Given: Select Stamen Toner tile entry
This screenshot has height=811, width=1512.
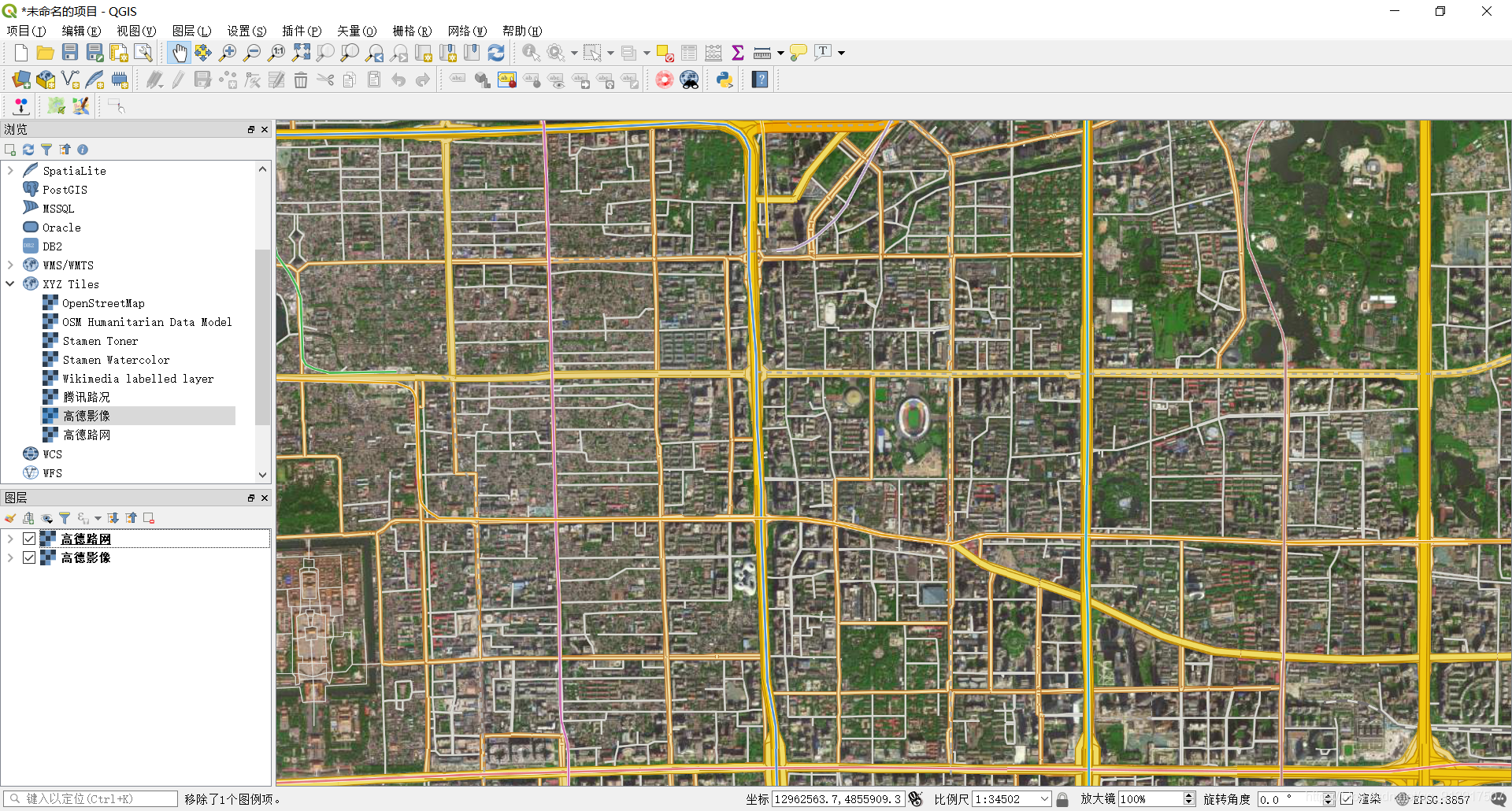Looking at the screenshot, I should [100, 341].
